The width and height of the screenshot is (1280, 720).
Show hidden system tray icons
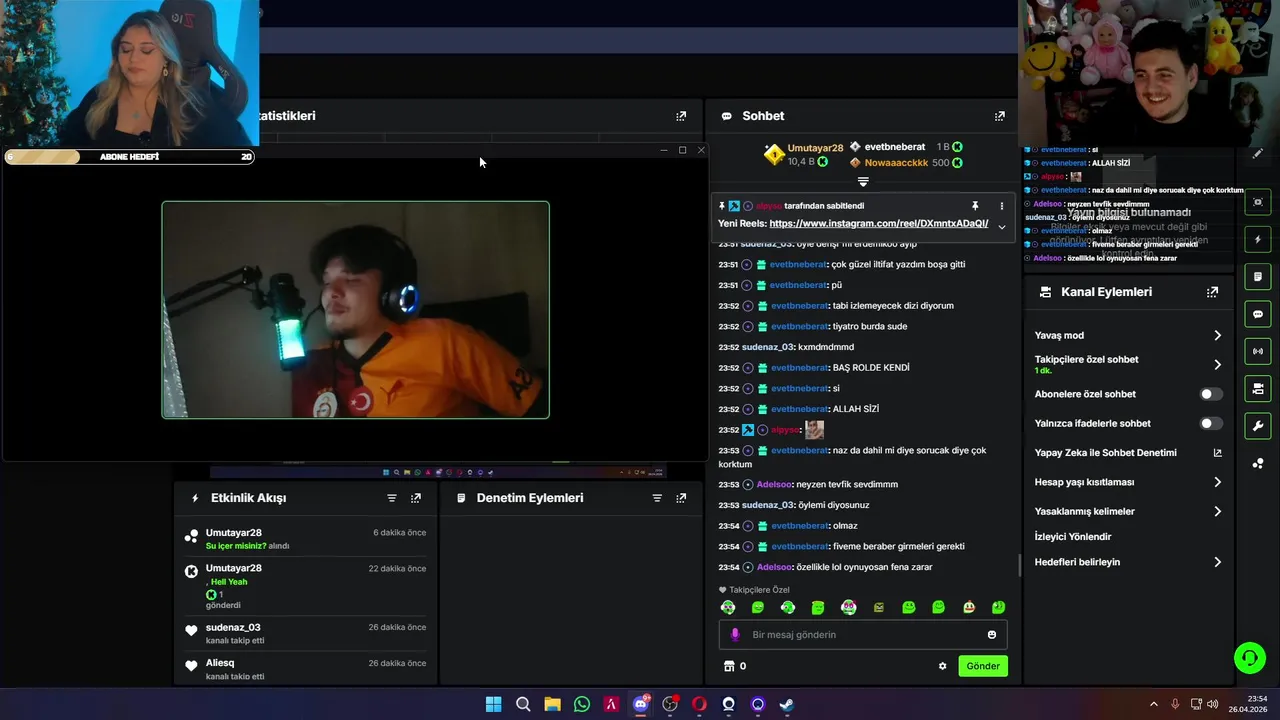pyautogui.click(x=1153, y=704)
